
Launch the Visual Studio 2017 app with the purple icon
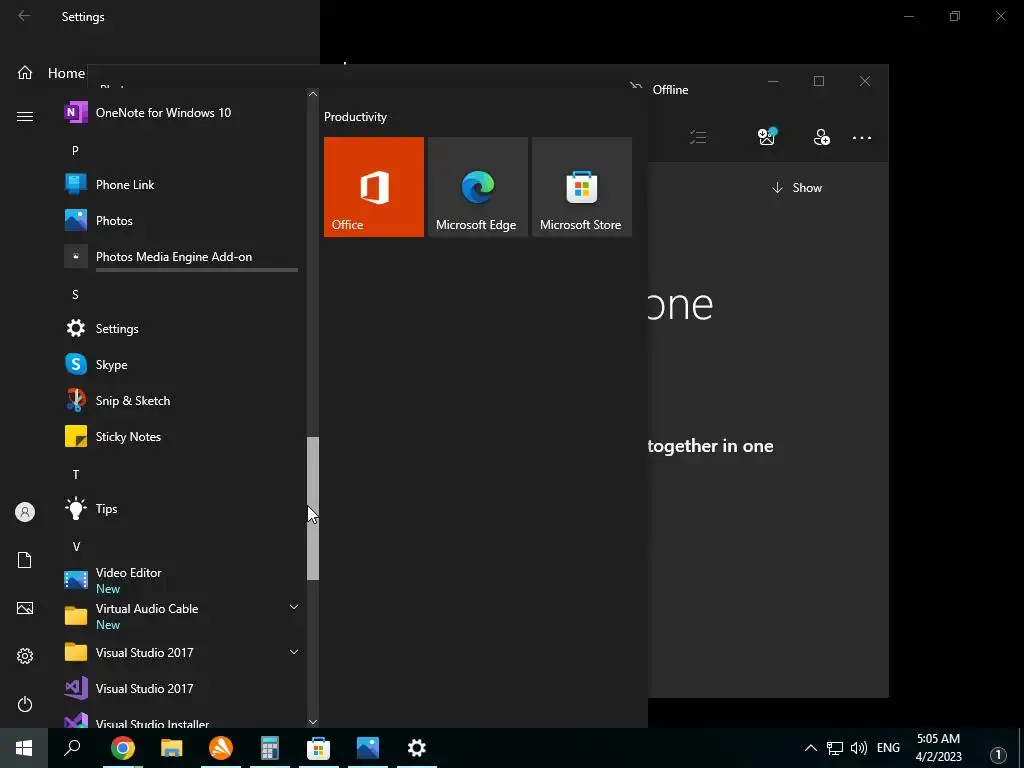coord(181,688)
